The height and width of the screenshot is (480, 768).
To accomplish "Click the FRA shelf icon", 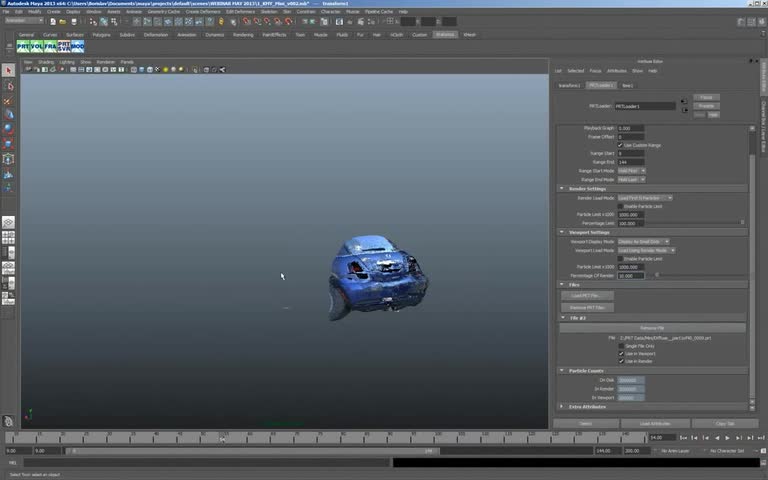I will pos(51,46).
